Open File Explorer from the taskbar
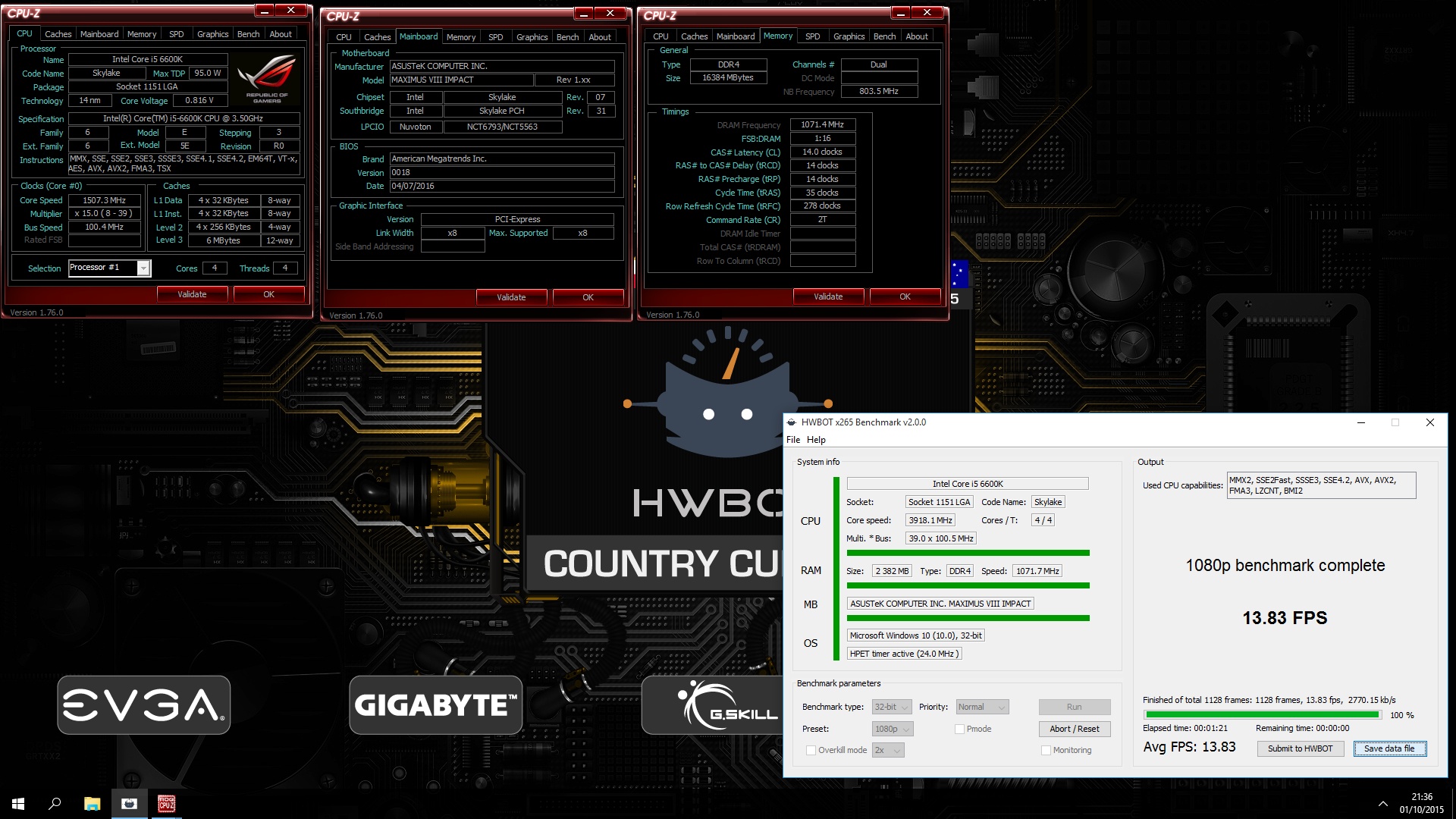Image resolution: width=1456 pixels, height=819 pixels. [92, 804]
